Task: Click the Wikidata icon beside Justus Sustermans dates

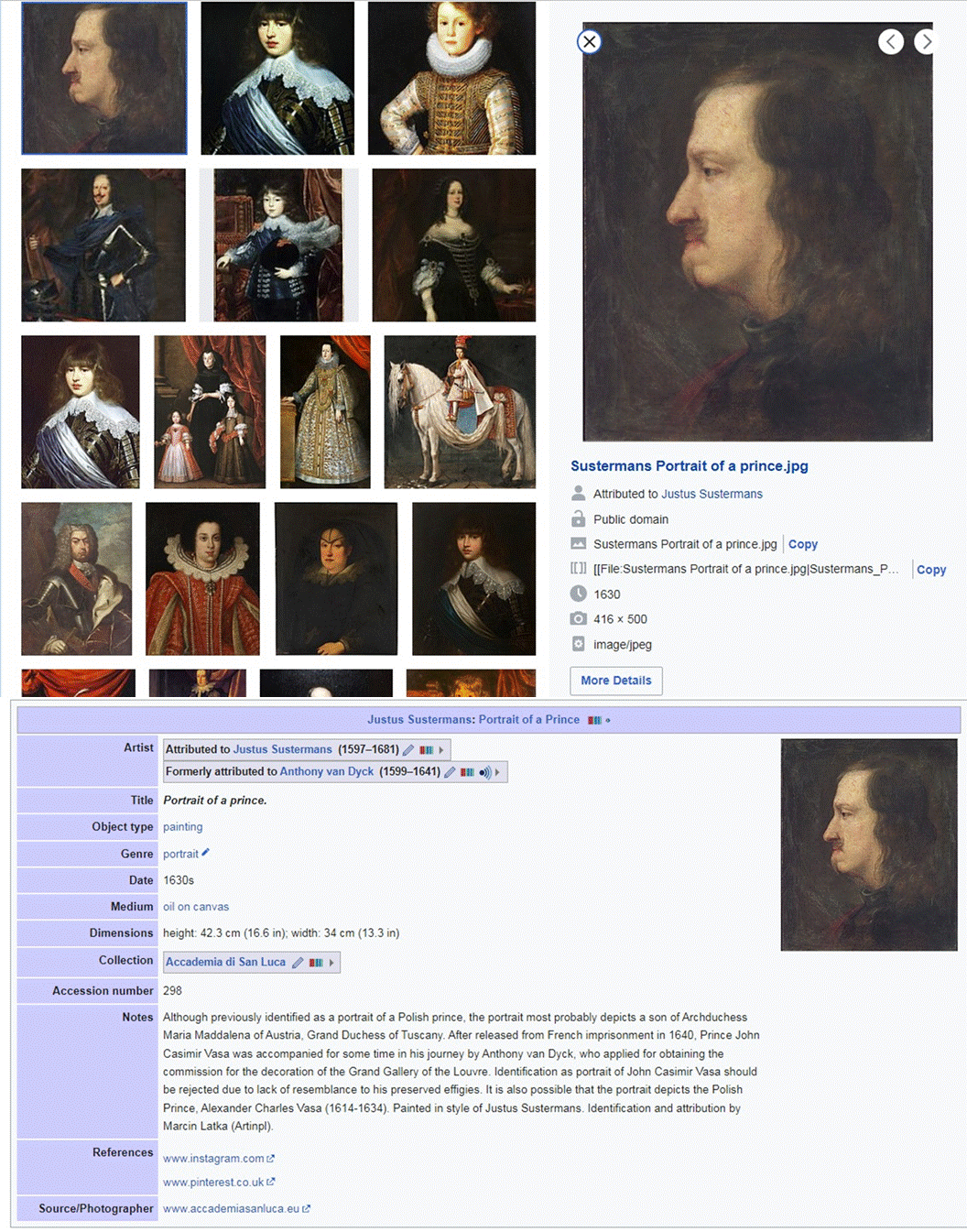Action: pyautogui.click(x=426, y=750)
